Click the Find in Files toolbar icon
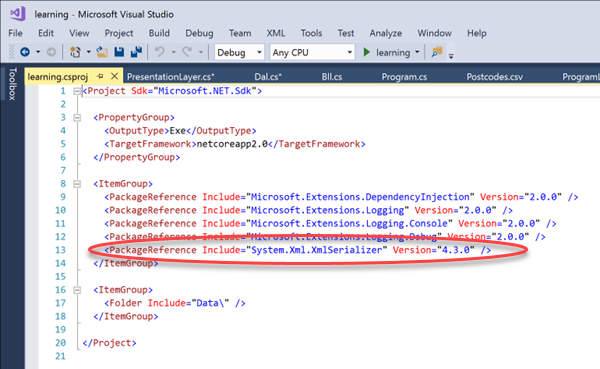 click(x=437, y=52)
